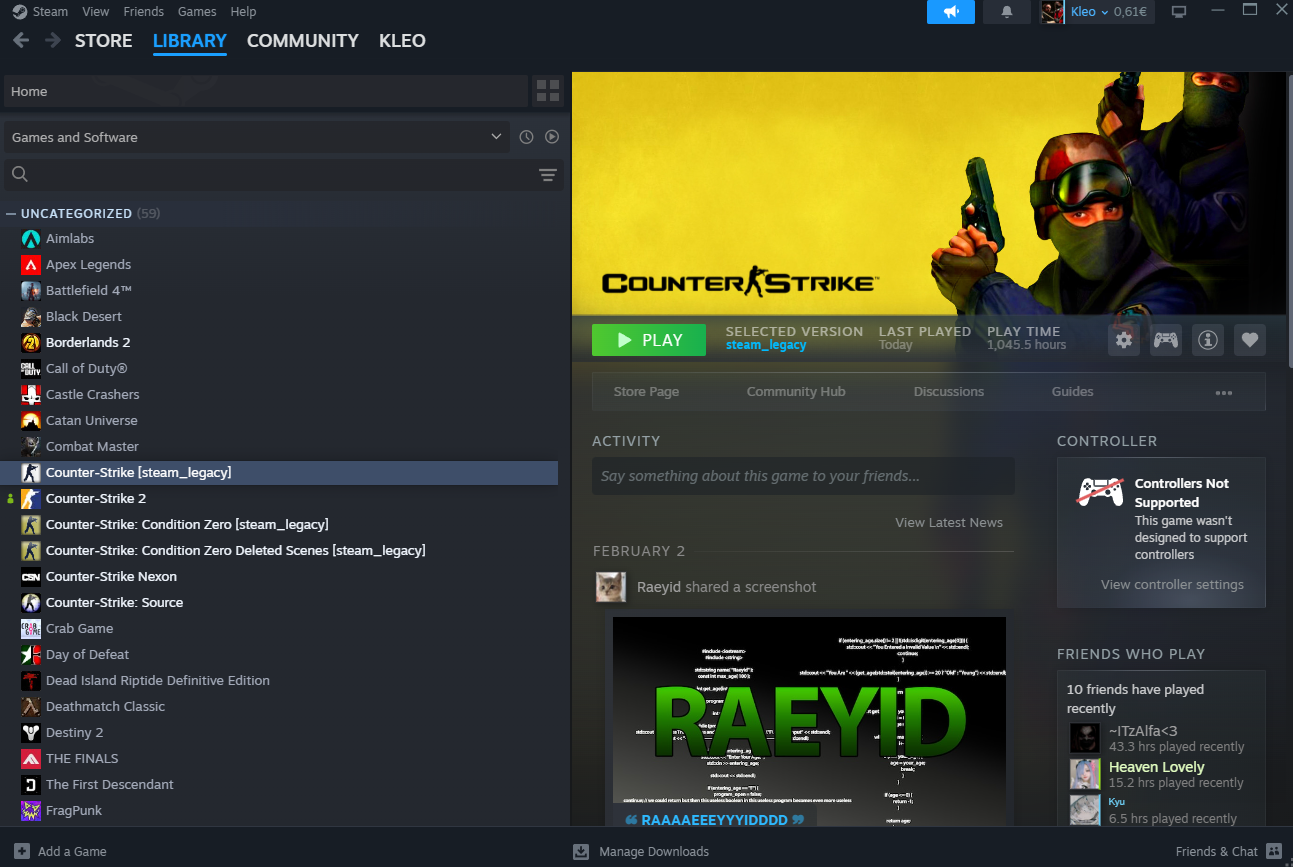This screenshot has width=1293, height=867.
Task: Click the activity status text field
Action: [802, 476]
